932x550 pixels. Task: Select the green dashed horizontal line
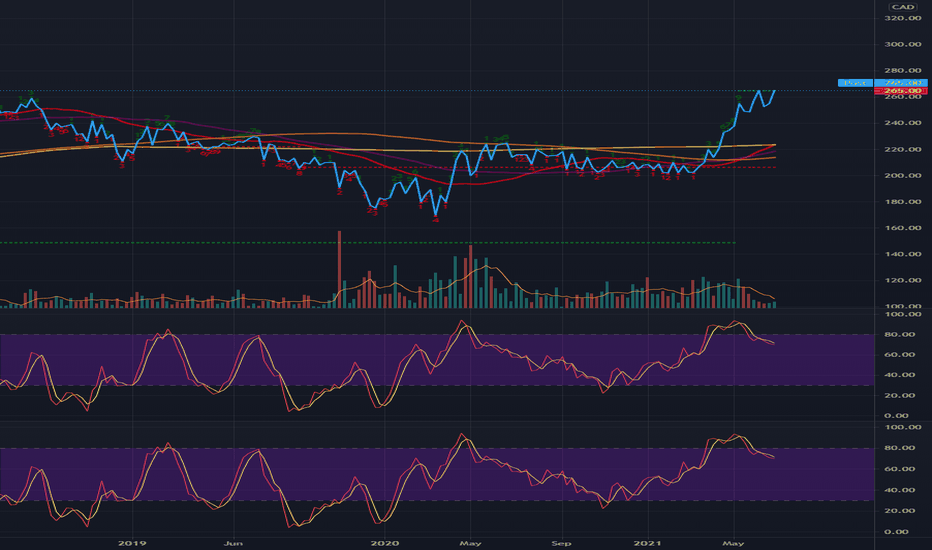tap(367, 243)
